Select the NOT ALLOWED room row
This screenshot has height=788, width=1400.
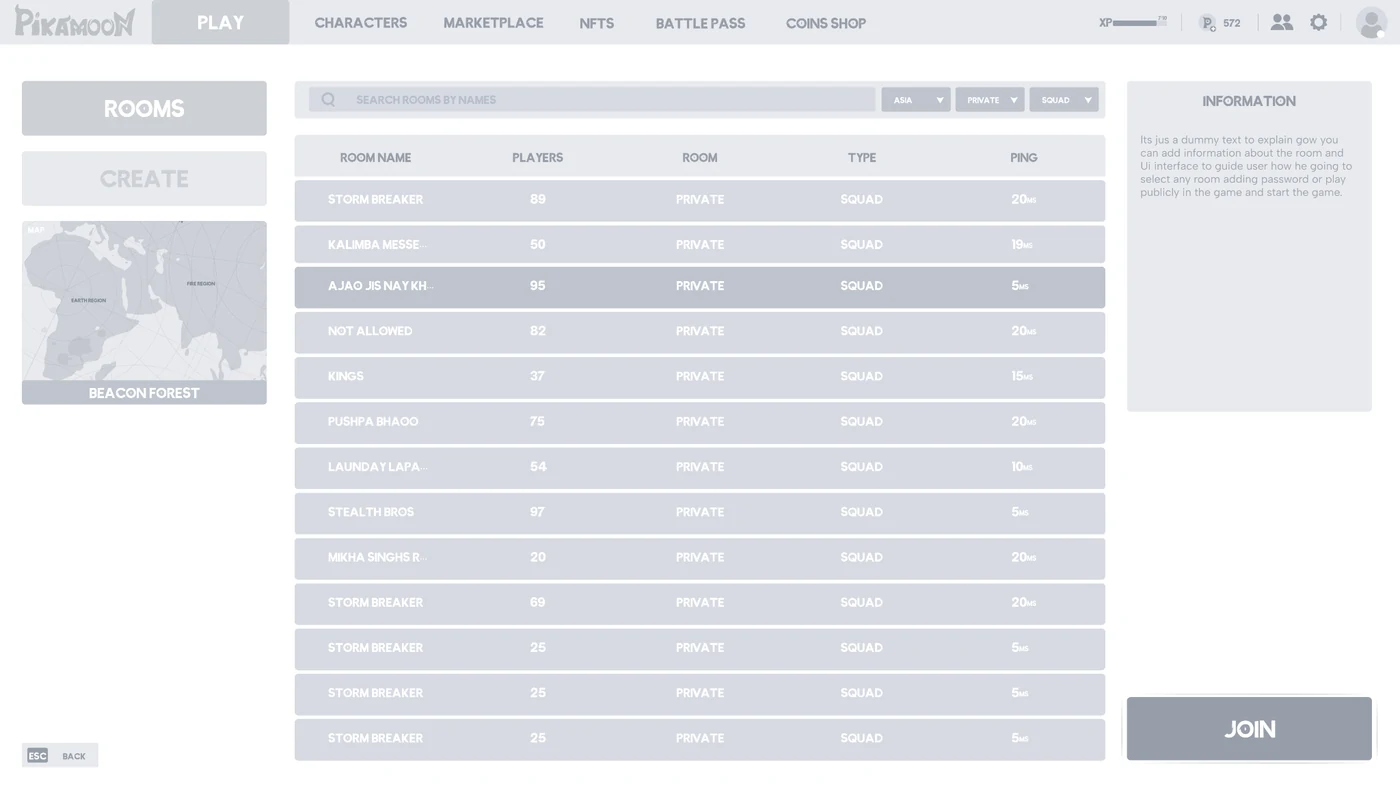point(700,332)
